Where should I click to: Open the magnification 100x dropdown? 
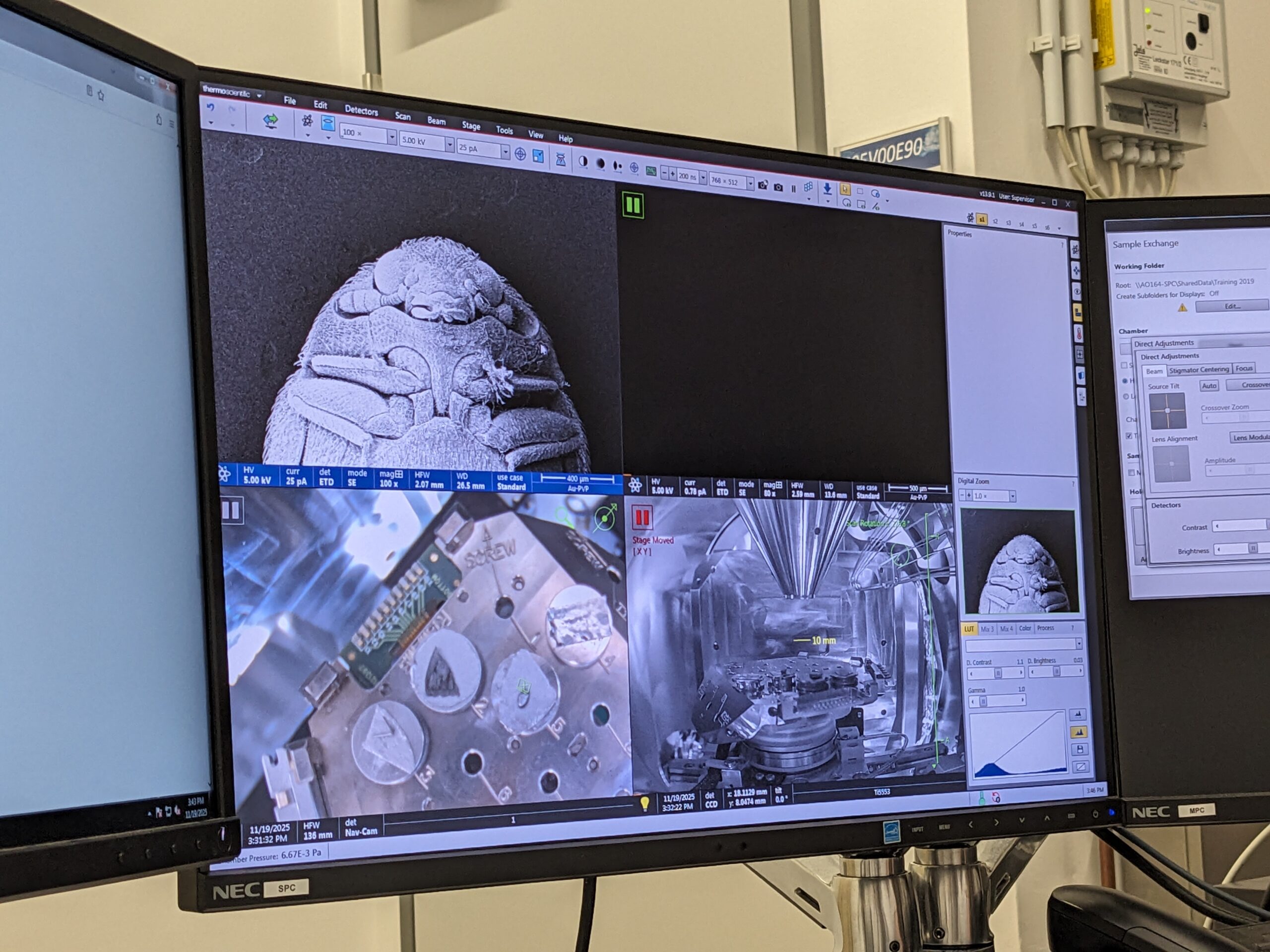(x=392, y=137)
